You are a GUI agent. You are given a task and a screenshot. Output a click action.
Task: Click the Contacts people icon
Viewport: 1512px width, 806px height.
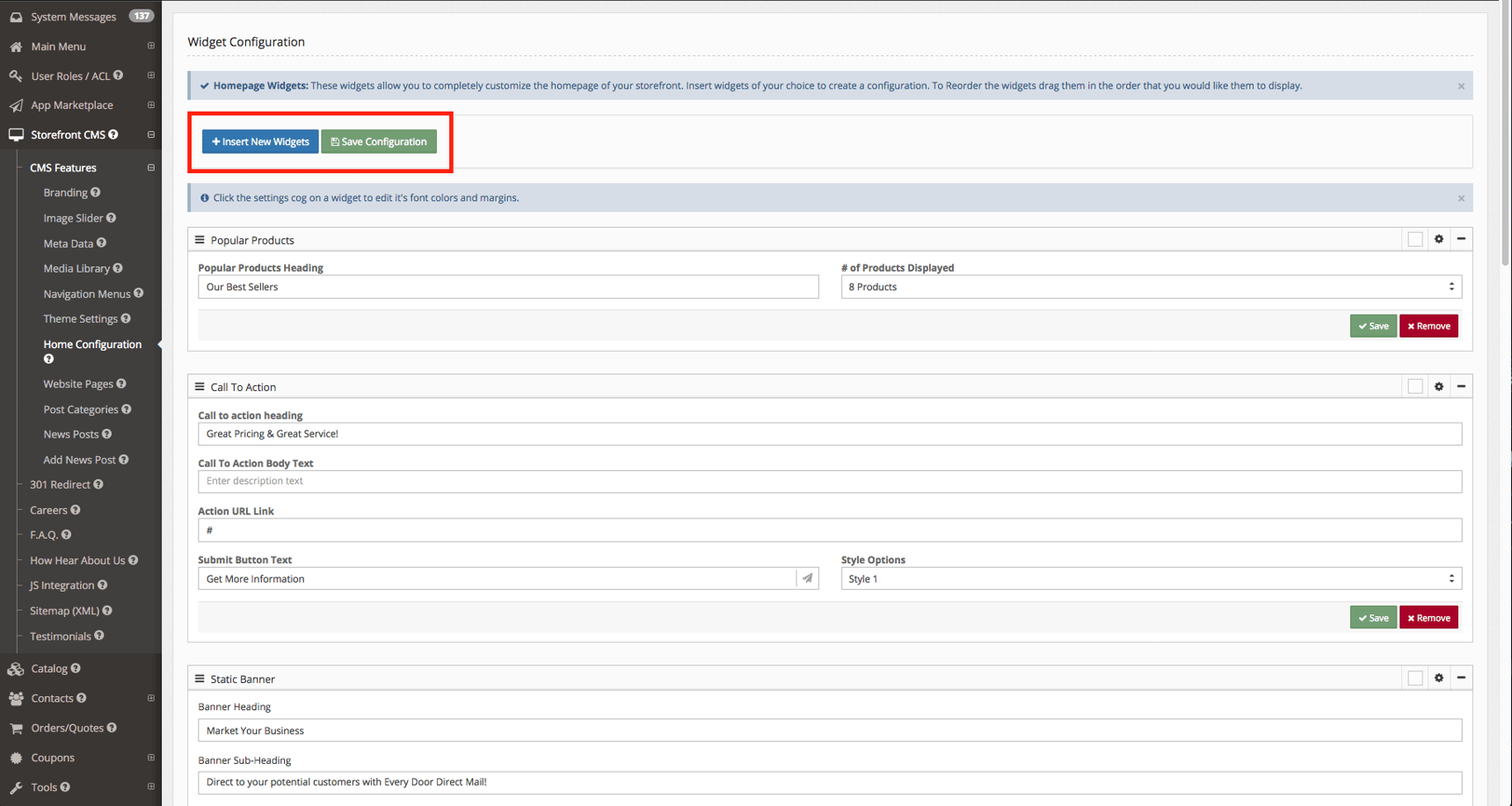tap(16, 699)
